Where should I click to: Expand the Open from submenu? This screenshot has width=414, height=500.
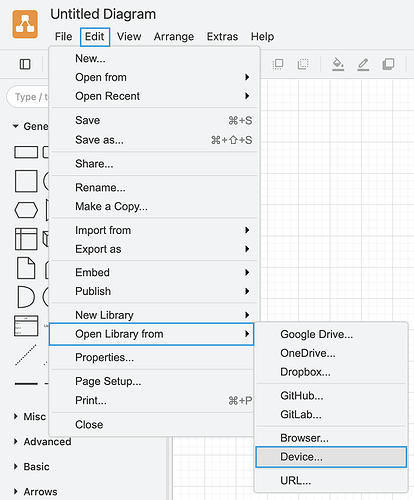[154, 77]
